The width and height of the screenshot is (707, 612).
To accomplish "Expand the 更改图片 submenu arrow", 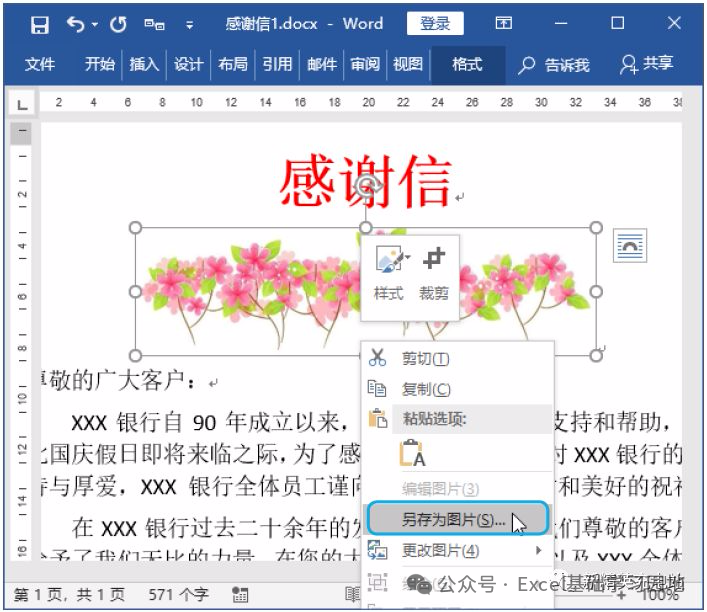I will (x=539, y=551).
